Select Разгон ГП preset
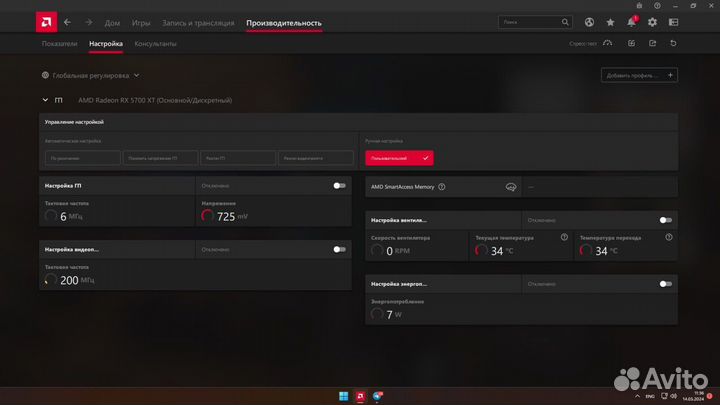 pos(238,158)
